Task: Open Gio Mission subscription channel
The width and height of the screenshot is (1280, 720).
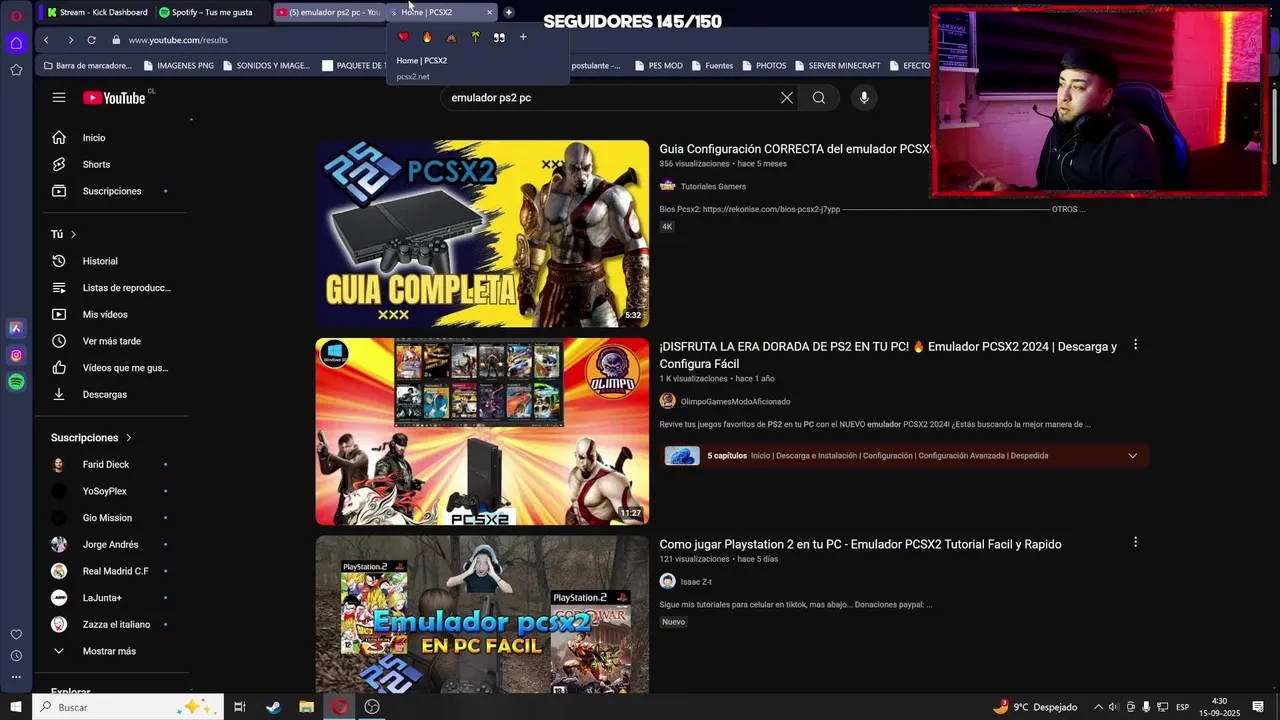Action: (112, 518)
